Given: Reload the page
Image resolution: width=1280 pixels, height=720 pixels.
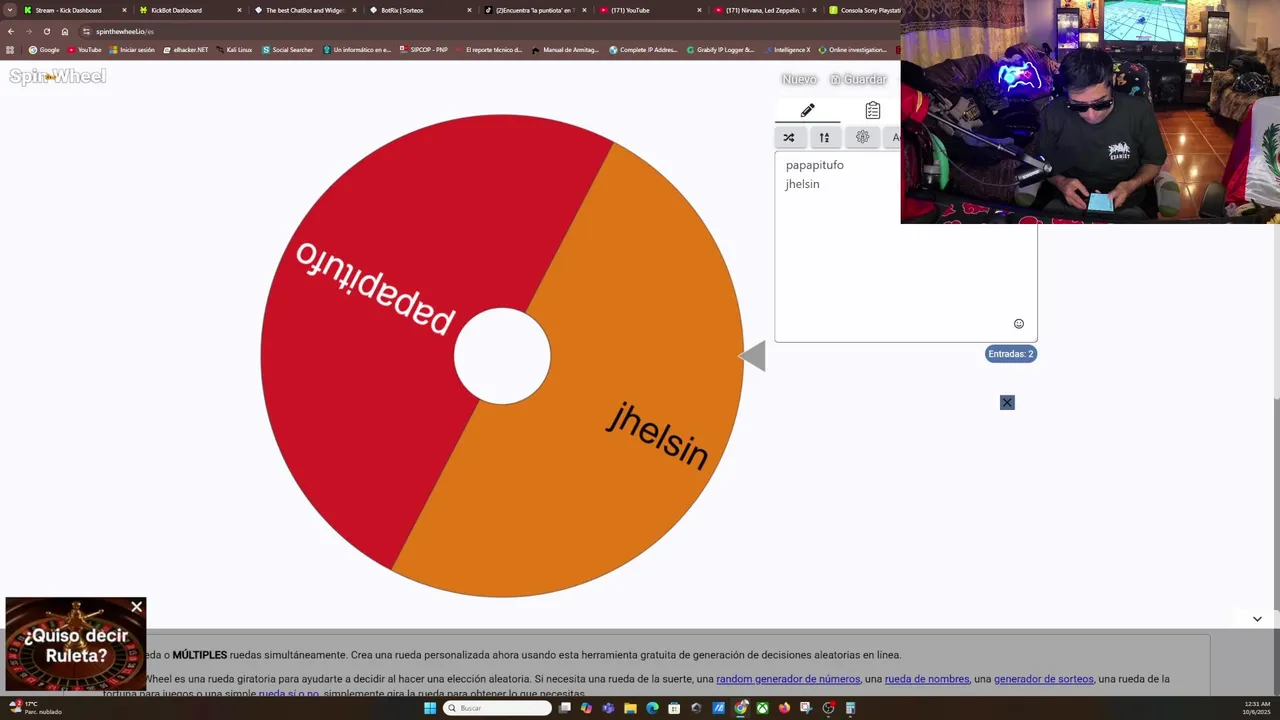Looking at the screenshot, I should [46, 31].
